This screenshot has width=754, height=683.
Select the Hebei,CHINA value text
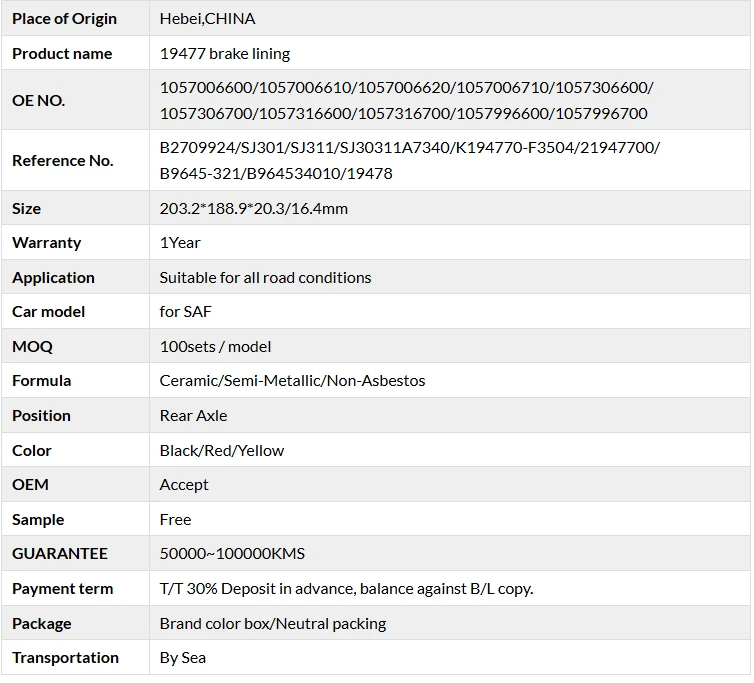click(x=207, y=19)
